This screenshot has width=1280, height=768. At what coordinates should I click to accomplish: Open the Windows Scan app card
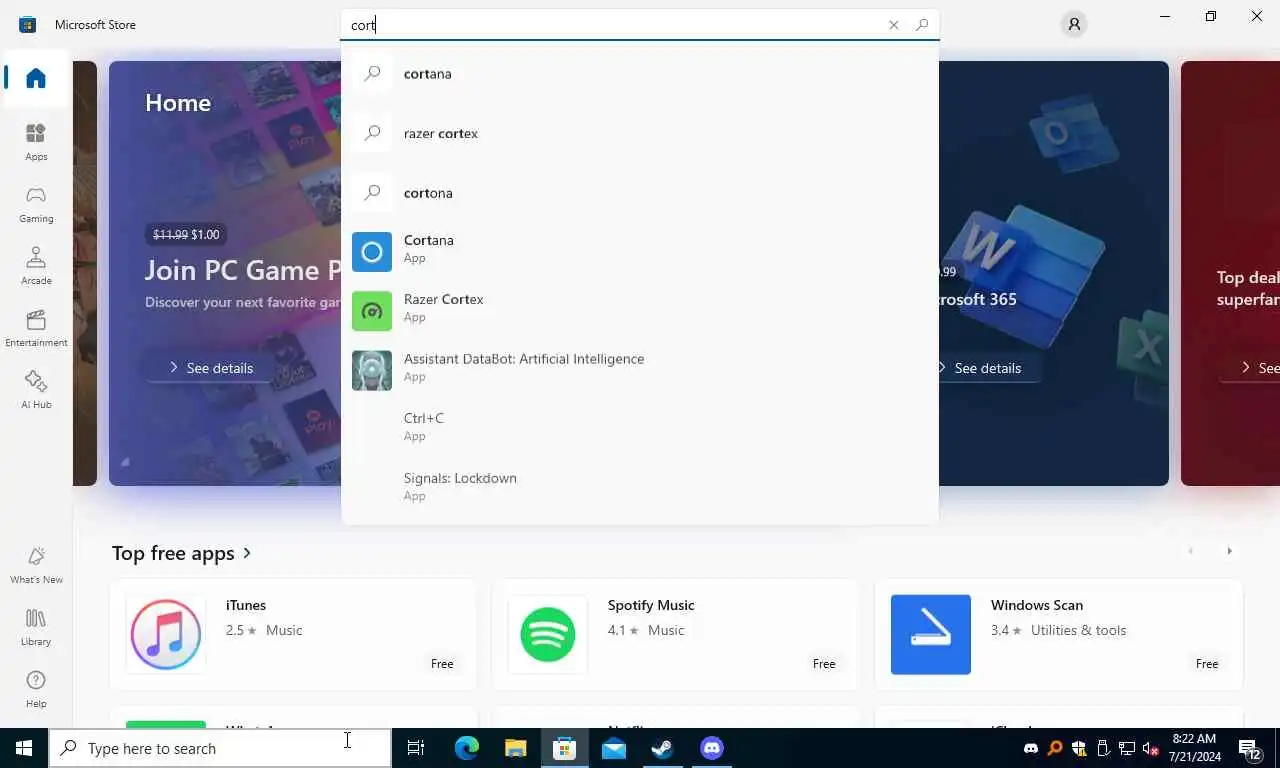1058,635
